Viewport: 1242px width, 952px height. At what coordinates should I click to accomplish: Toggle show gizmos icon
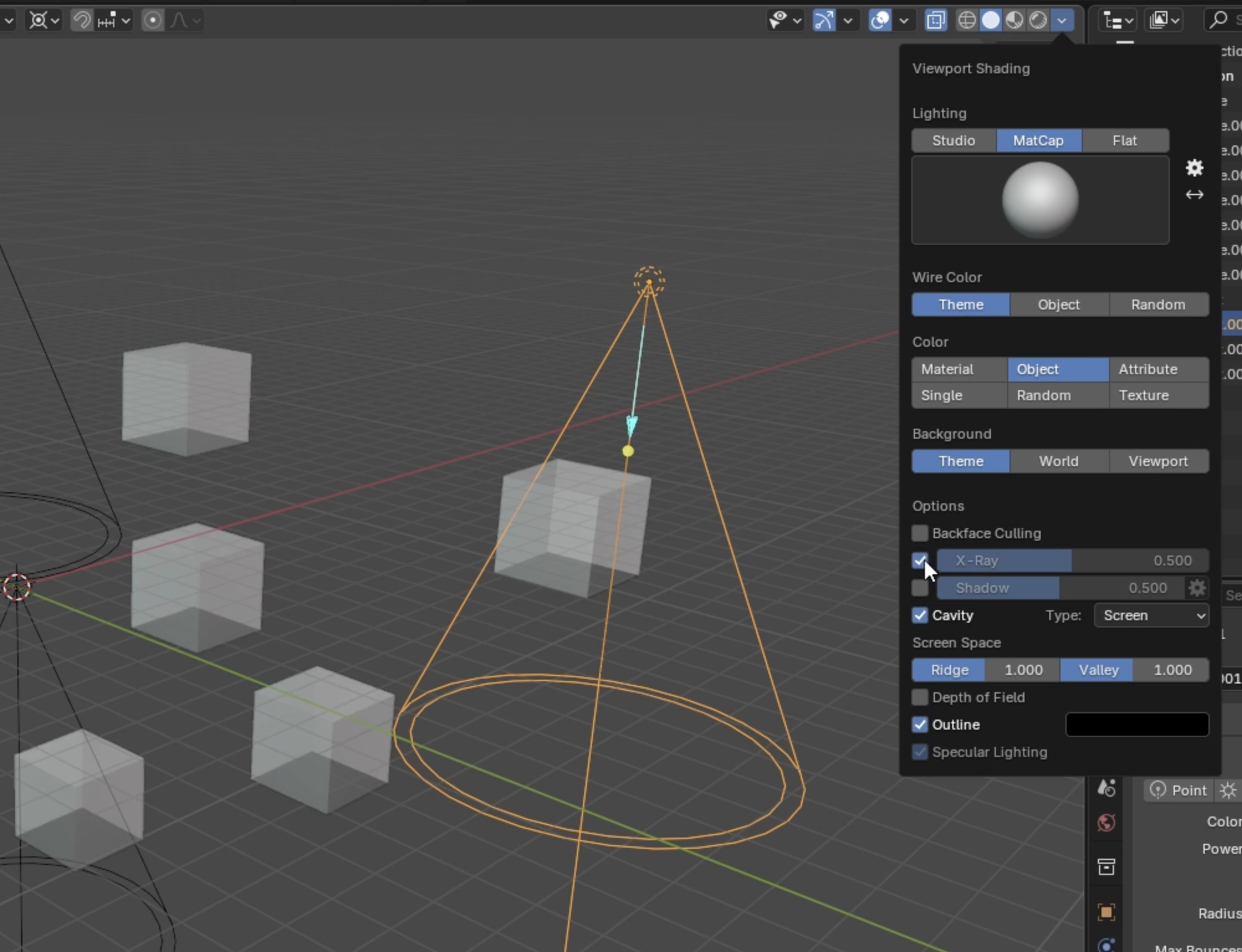[824, 21]
